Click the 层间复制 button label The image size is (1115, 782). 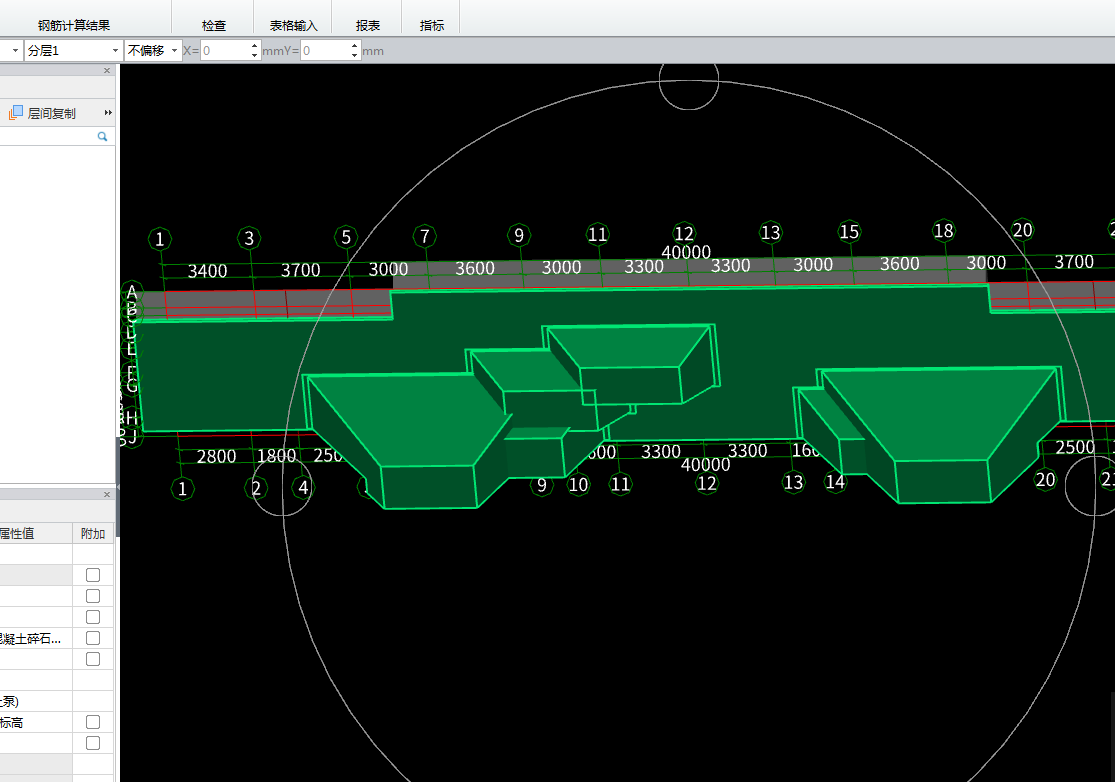51,114
